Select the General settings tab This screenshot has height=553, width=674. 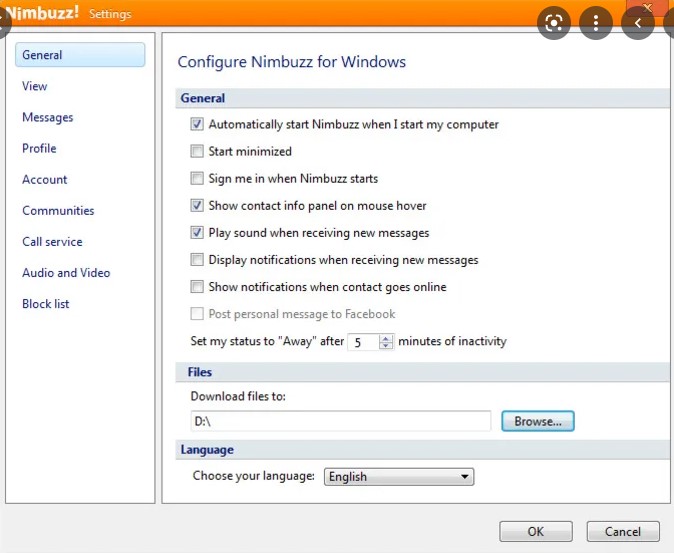click(80, 55)
